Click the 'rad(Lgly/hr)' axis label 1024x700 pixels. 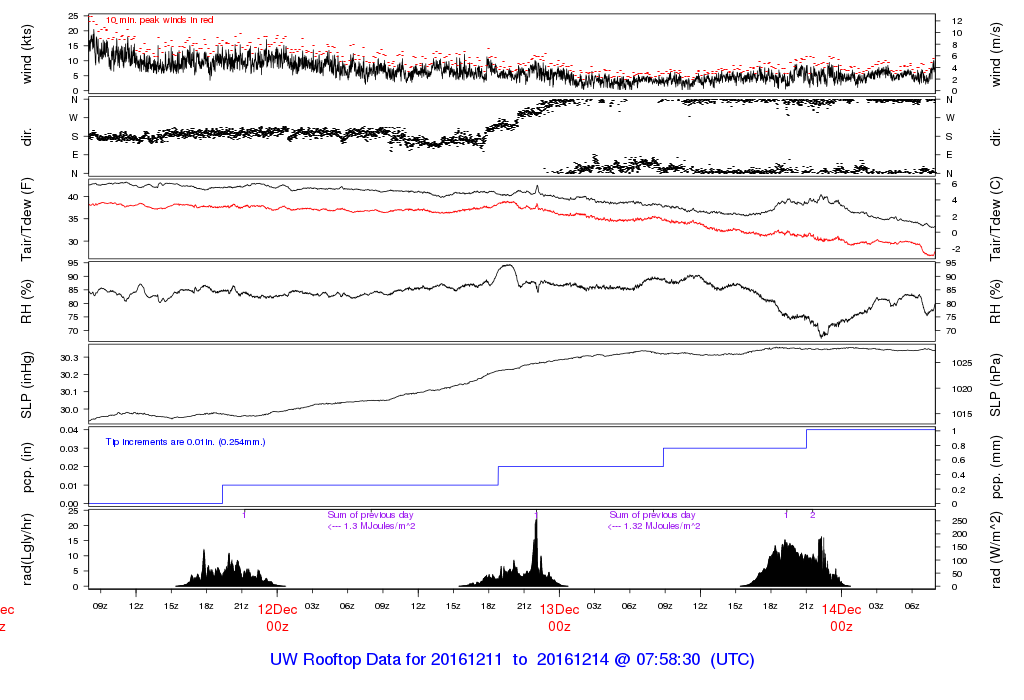click(x=27, y=549)
